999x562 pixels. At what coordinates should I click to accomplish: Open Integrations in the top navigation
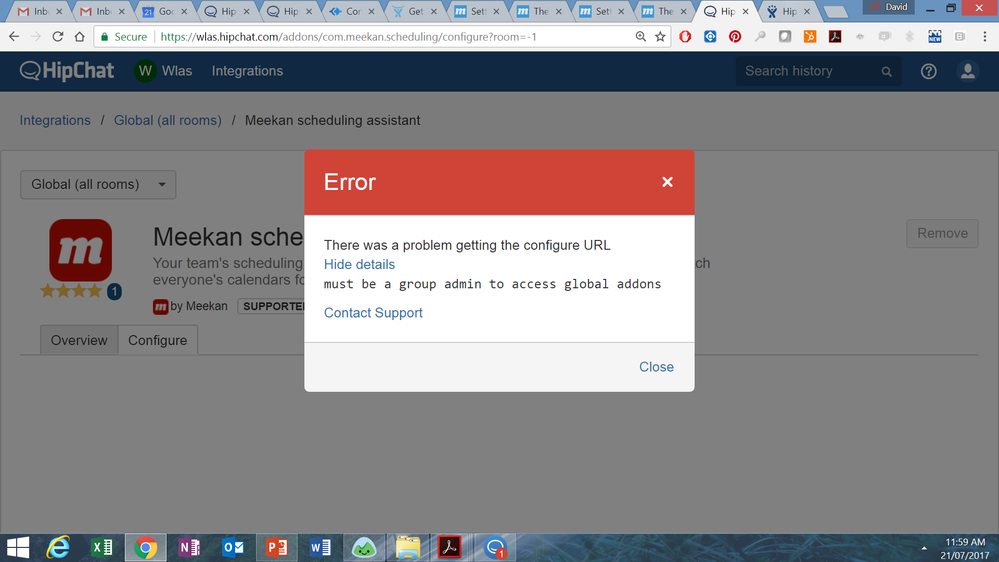point(247,71)
